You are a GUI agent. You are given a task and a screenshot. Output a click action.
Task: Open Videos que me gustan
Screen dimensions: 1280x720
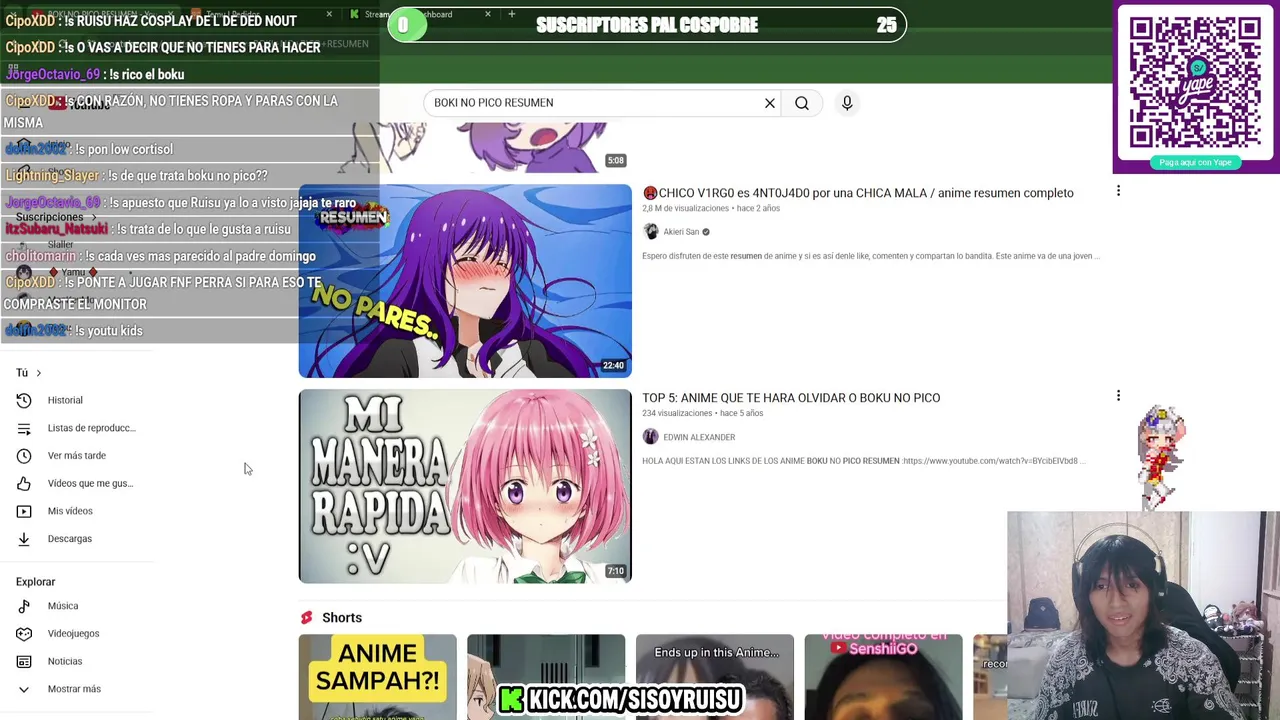90,484
